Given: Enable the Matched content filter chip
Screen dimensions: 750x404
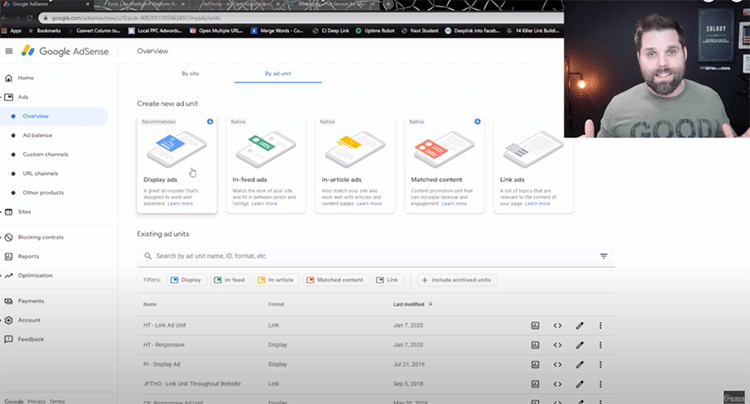Looking at the screenshot, I should point(336,280).
